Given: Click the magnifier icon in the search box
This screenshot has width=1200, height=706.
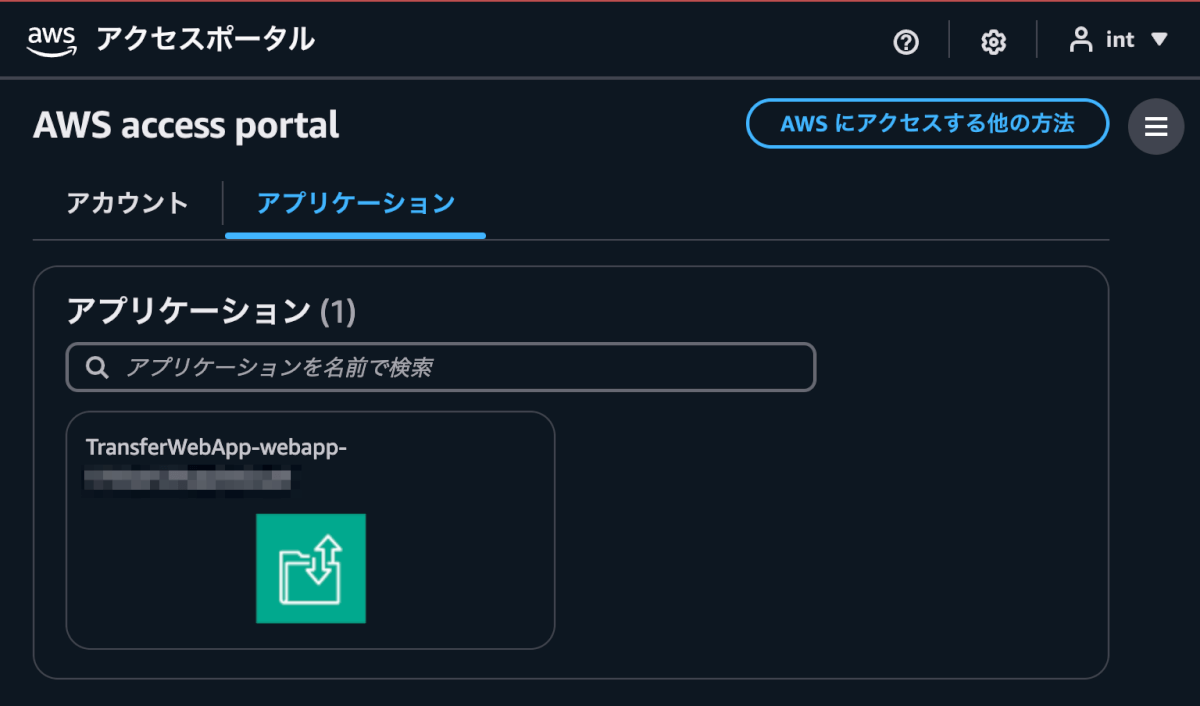Looking at the screenshot, I should (x=97, y=367).
